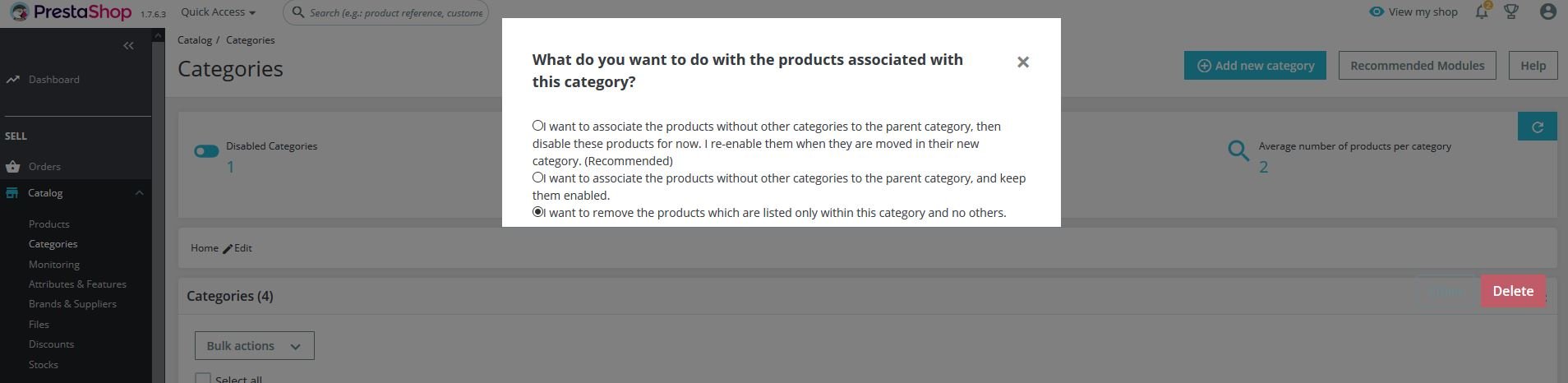
Task: Select recommended associate-and-disable products option
Action: coord(538,126)
